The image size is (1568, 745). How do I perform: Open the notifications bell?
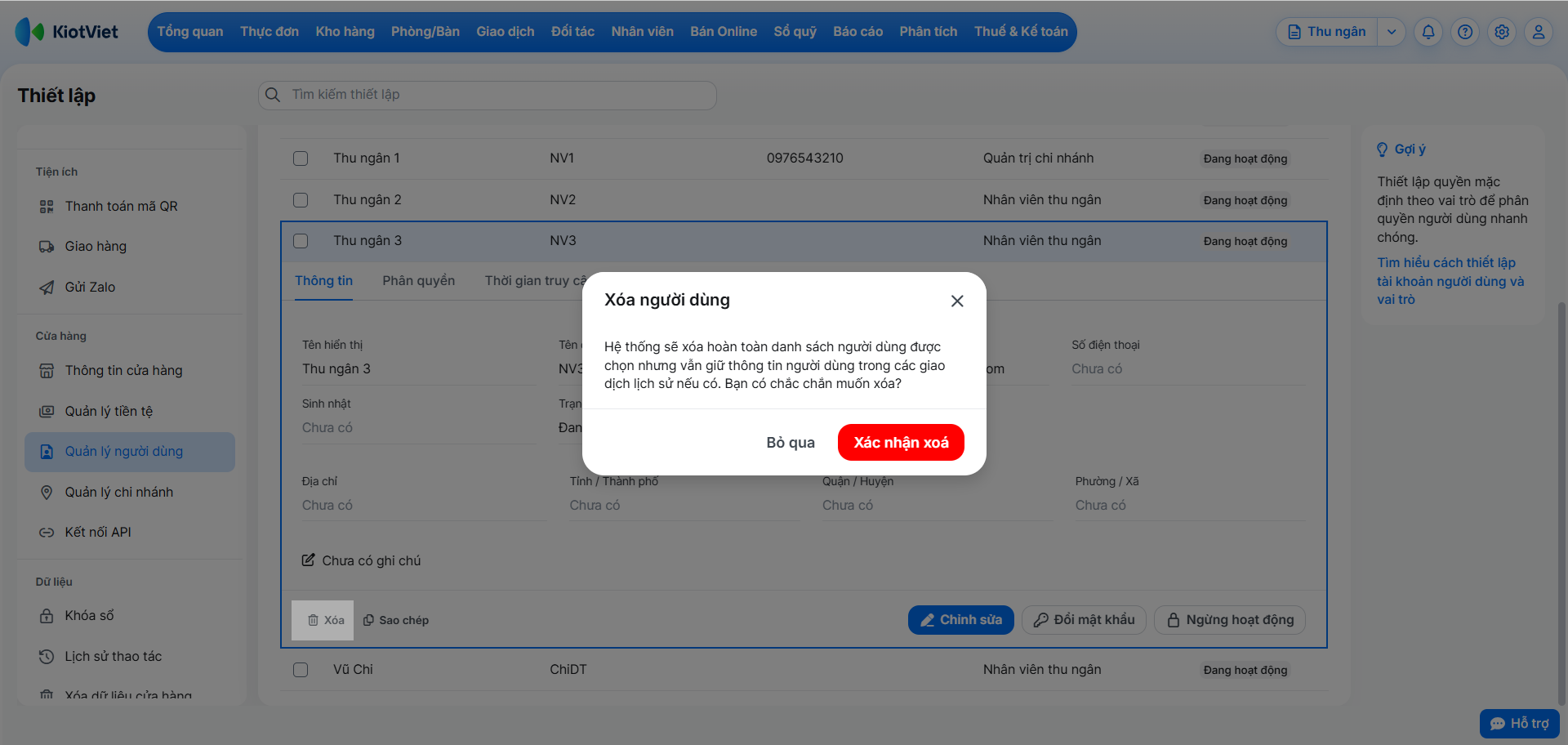click(x=1428, y=32)
